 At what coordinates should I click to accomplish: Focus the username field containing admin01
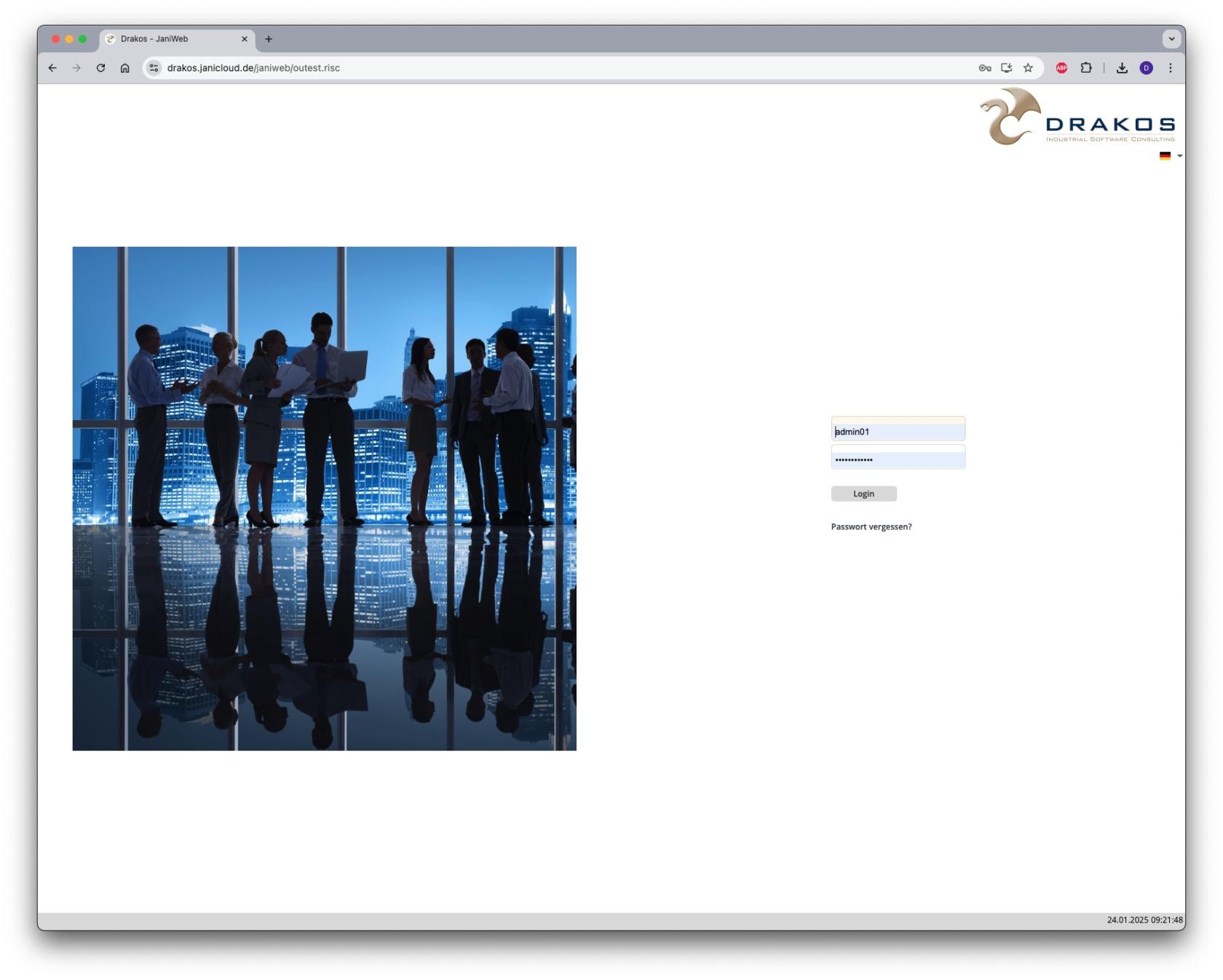pyautogui.click(x=898, y=429)
